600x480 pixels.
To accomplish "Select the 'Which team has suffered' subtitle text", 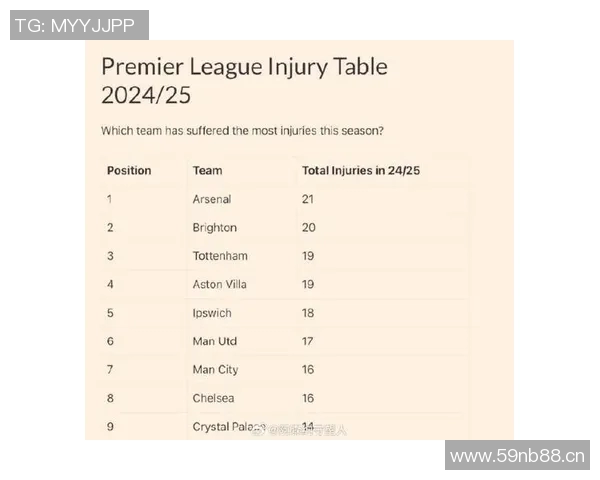I will tap(242, 131).
